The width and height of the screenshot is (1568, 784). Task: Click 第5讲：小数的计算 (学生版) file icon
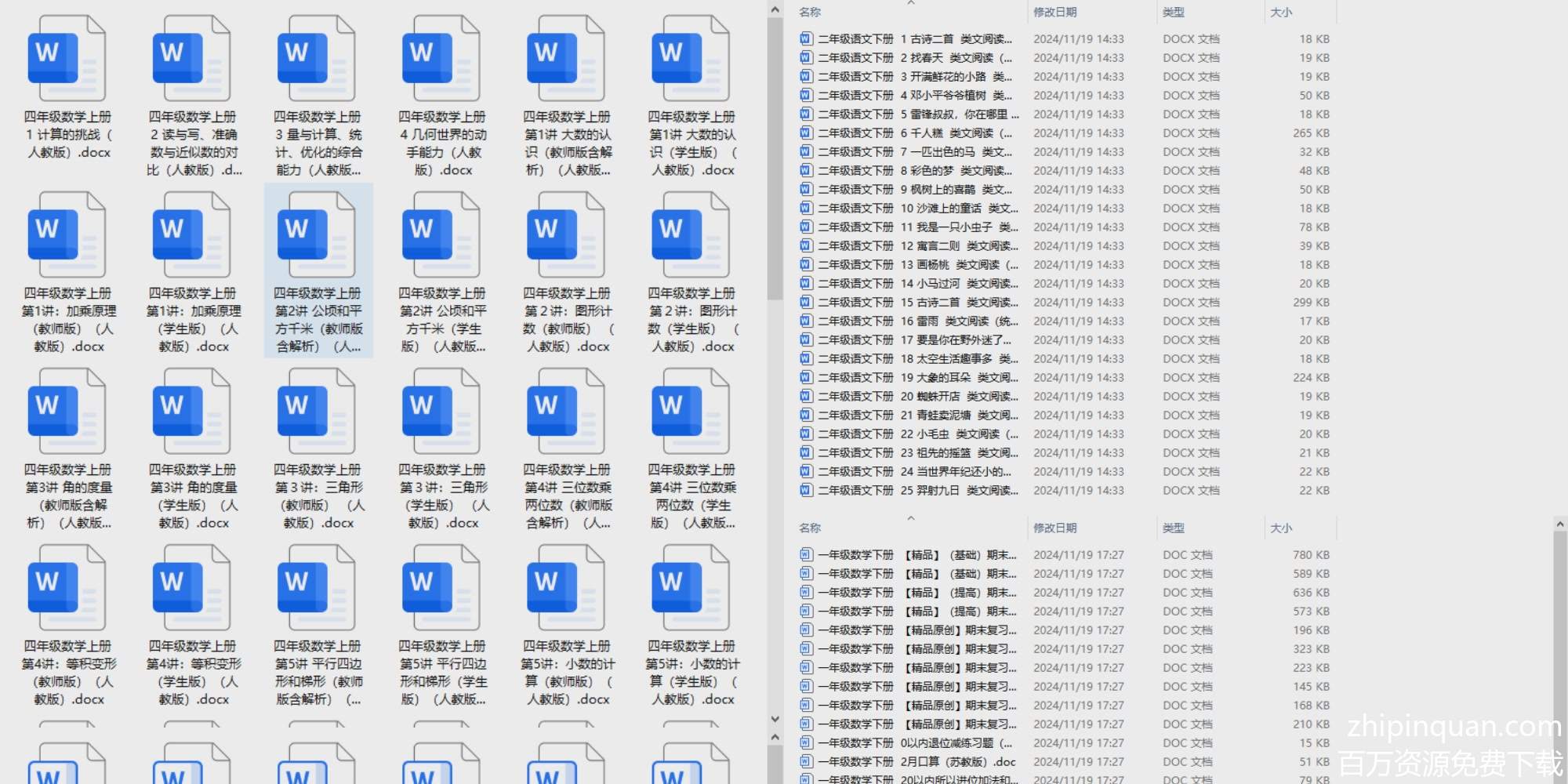click(x=691, y=588)
